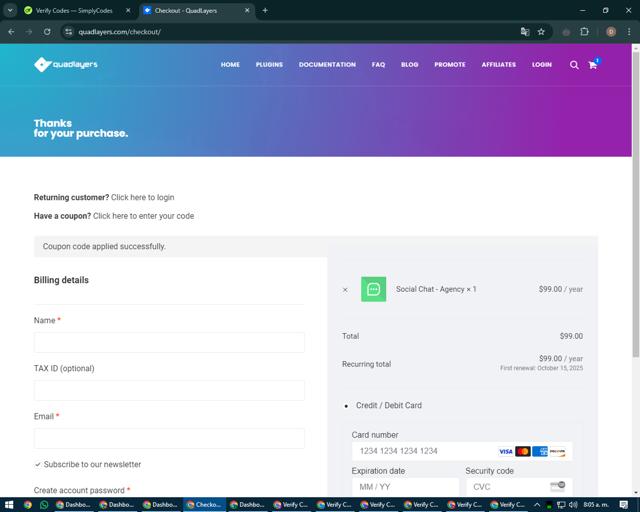Bookmark this page with the star icon
Viewport: 640px width, 512px height.
point(541,31)
